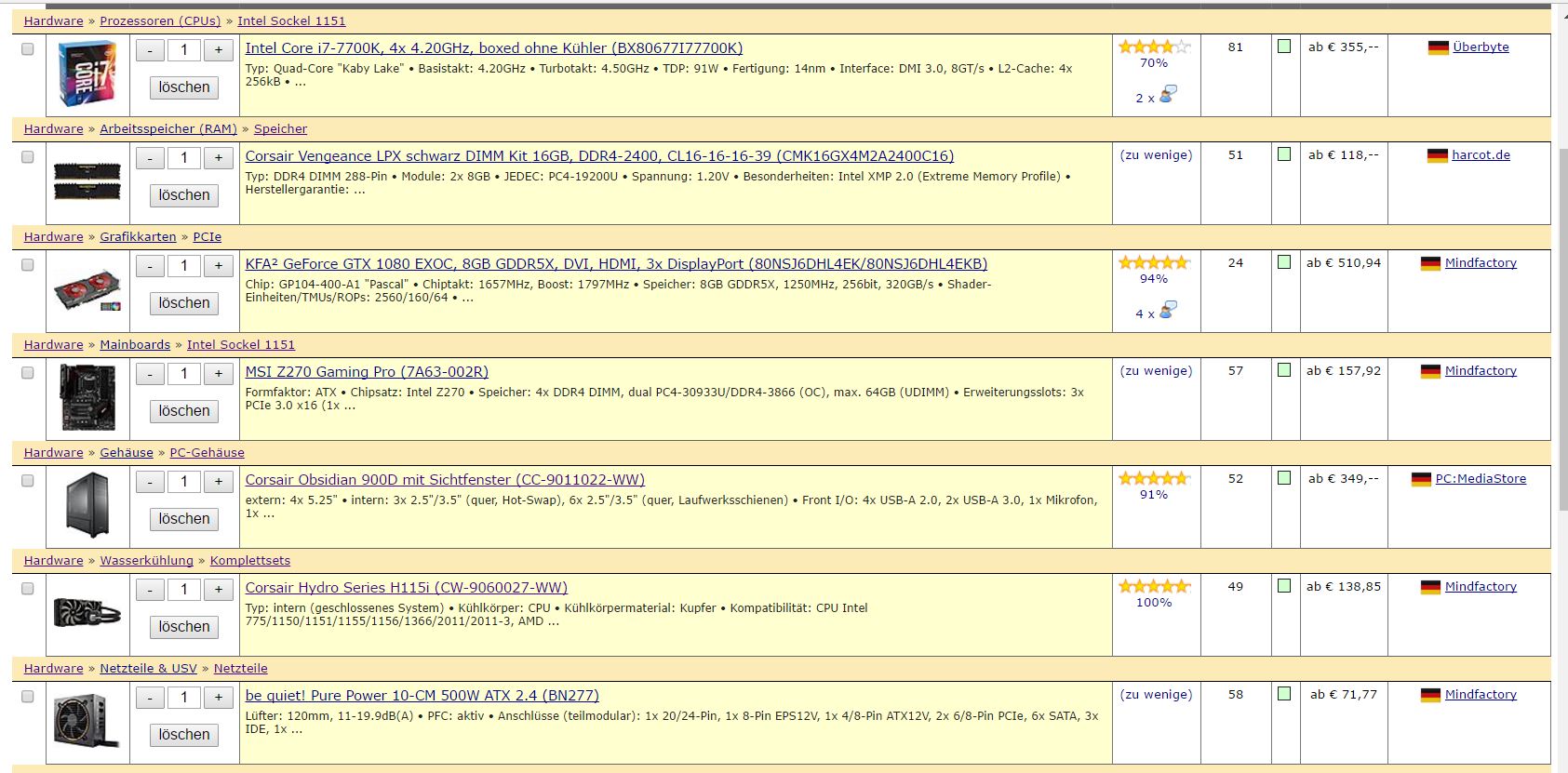1568x773 pixels.
Task: Focus quantity field of Corsair Hydro H115i
Action: tap(184, 590)
